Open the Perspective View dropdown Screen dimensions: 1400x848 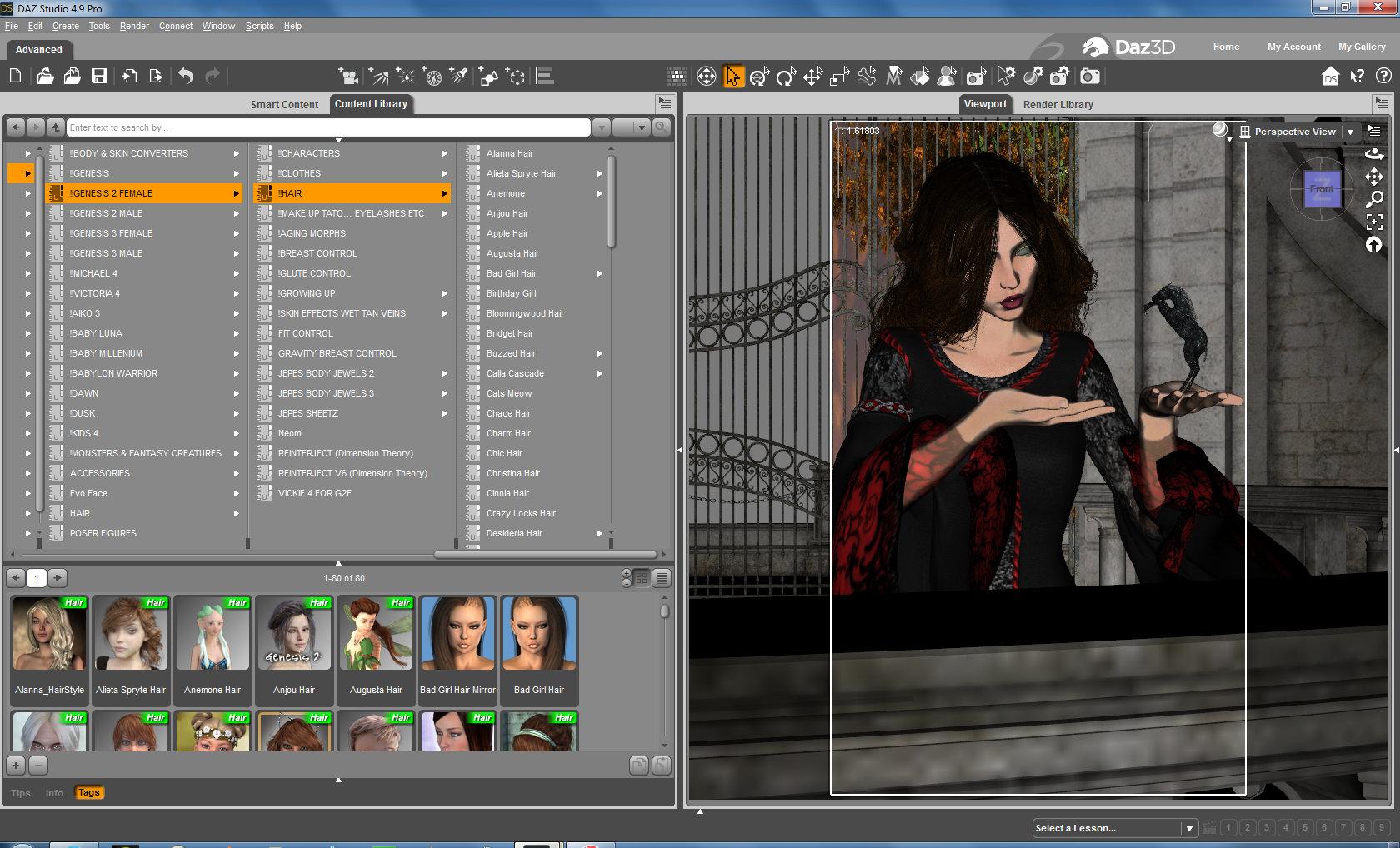(x=1350, y=132)
